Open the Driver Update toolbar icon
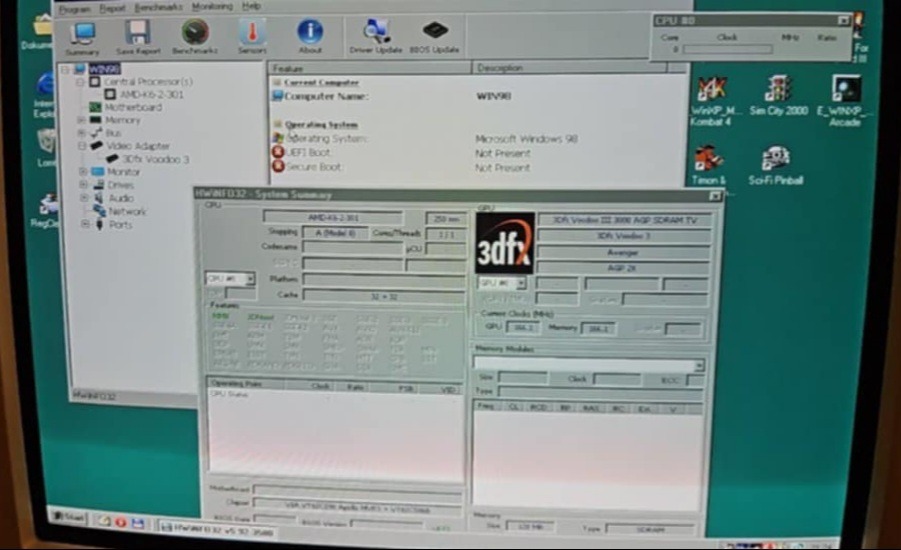This screenshot has width=901, height=550. (x=376, y=36)
